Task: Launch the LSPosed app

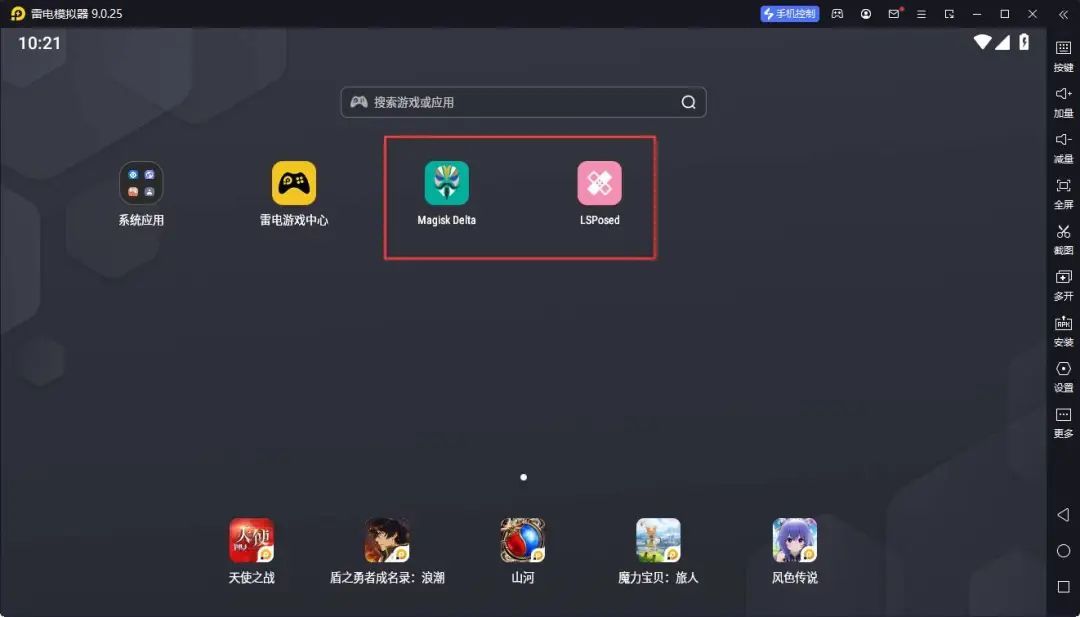Action: (x=599, y=183)
